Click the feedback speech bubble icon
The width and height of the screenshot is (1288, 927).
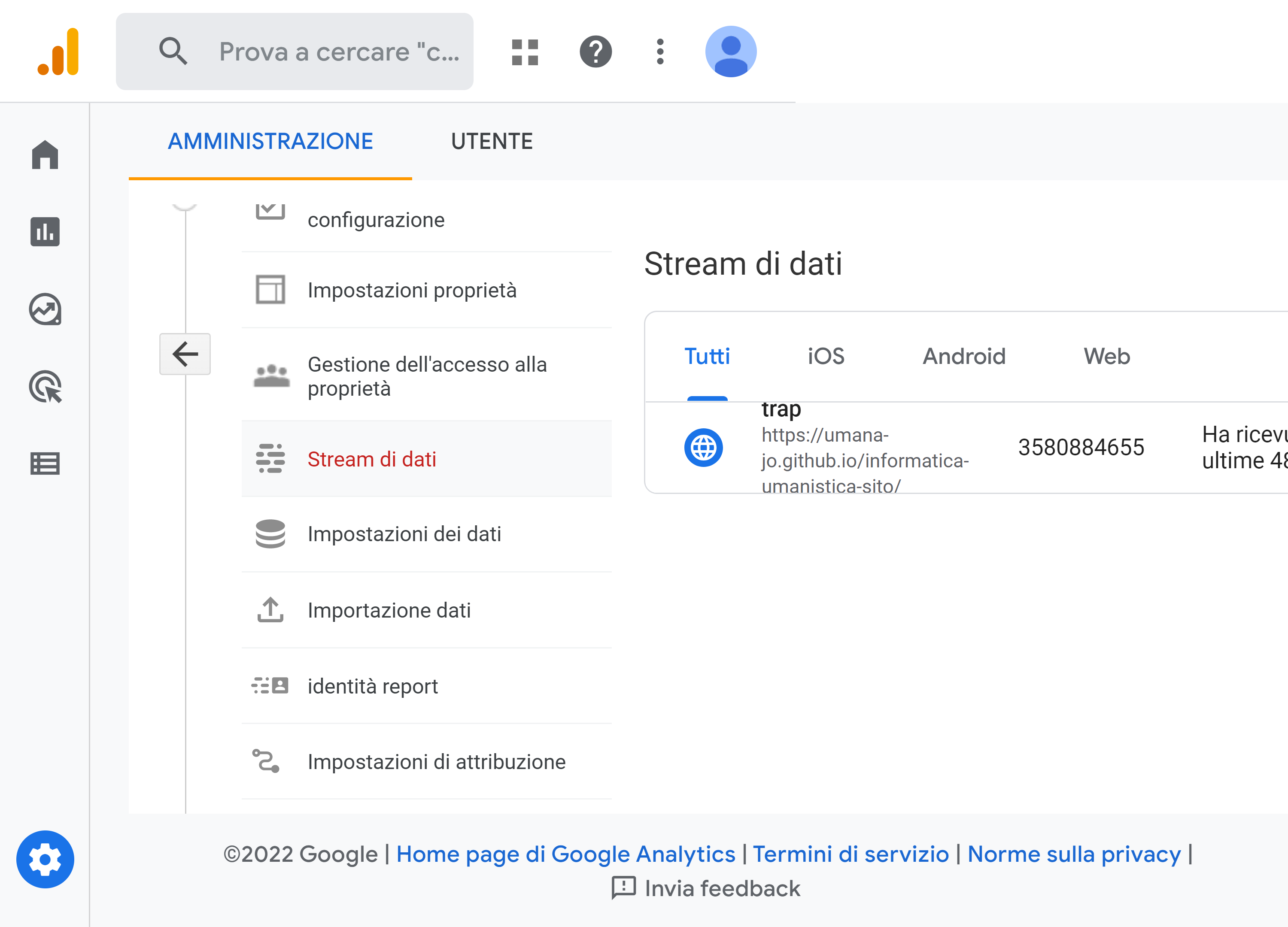(x=623, y=888)
